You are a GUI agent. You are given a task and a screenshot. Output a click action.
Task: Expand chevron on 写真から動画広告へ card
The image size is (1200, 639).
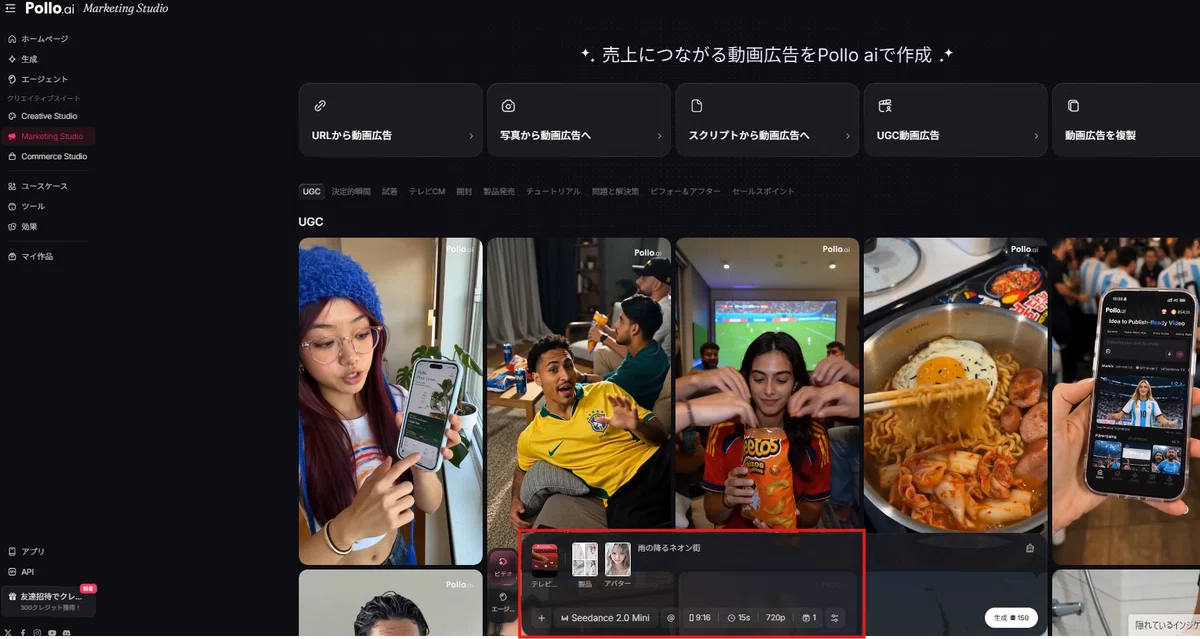[659, 136]
